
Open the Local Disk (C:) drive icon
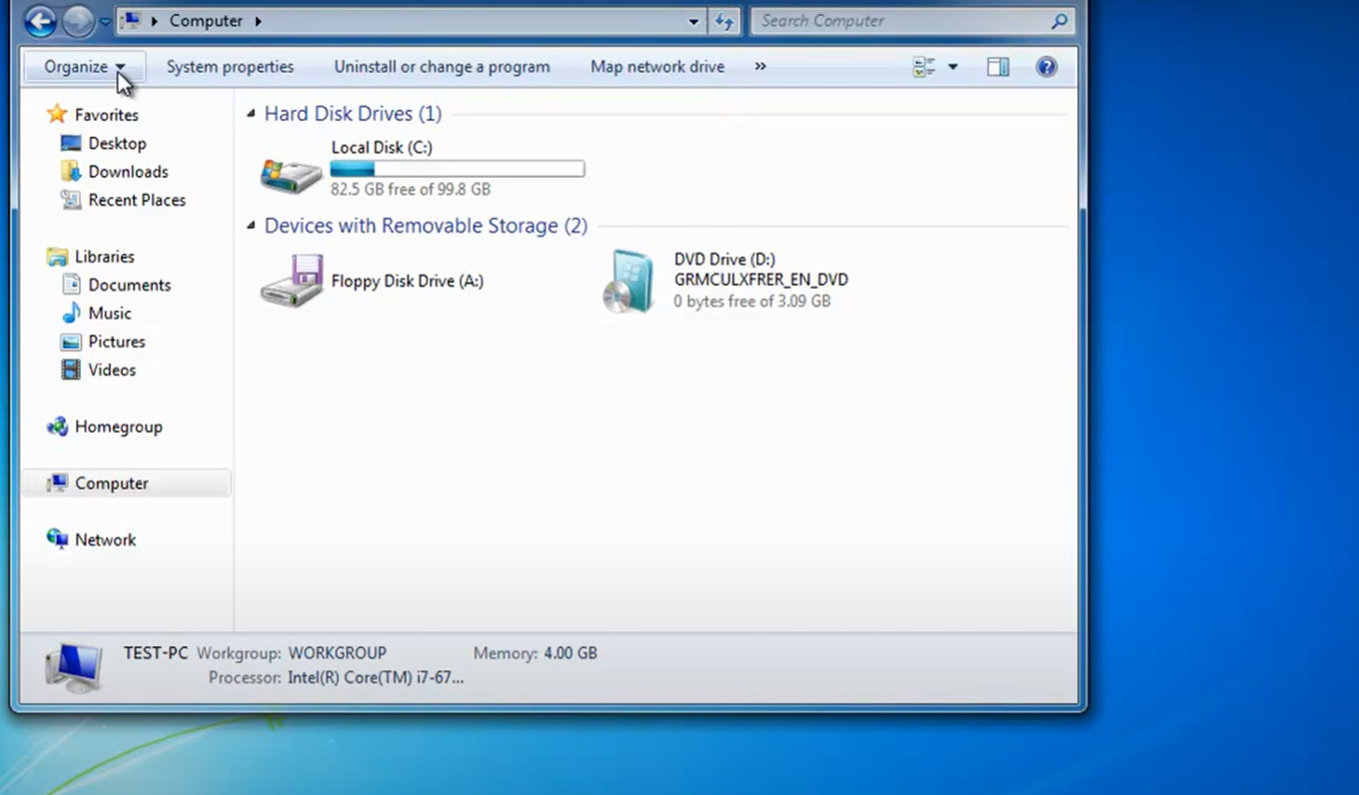click(291, 174)
